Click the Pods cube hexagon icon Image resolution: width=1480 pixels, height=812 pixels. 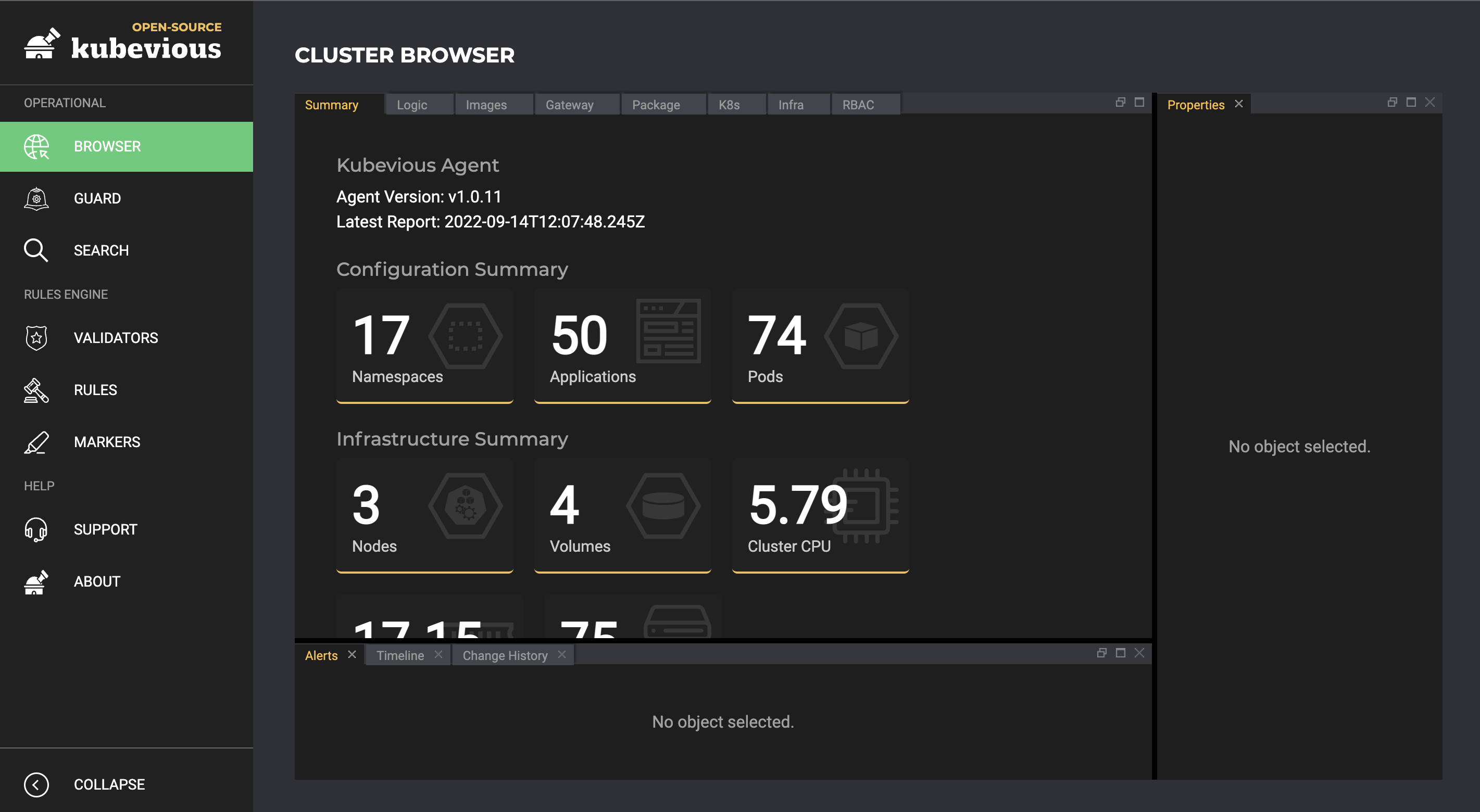pyautogui.click(x=861, y=336)
